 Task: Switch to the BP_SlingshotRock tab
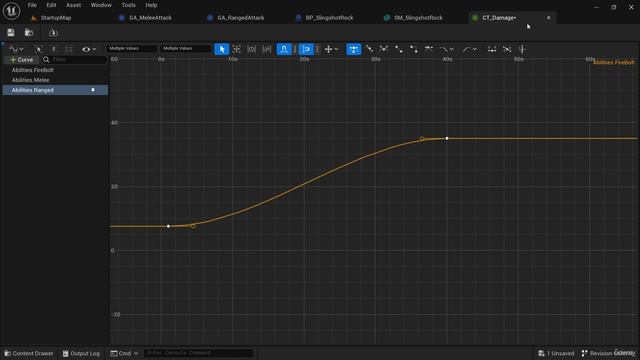[329, 18]
